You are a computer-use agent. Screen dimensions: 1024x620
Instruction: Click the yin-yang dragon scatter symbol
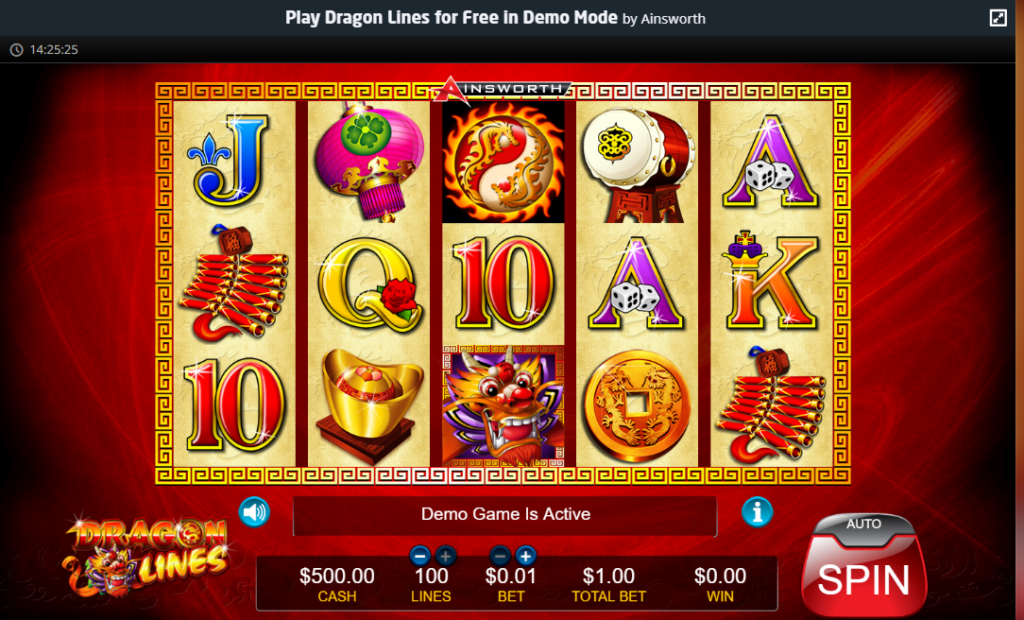pos(503,162)
